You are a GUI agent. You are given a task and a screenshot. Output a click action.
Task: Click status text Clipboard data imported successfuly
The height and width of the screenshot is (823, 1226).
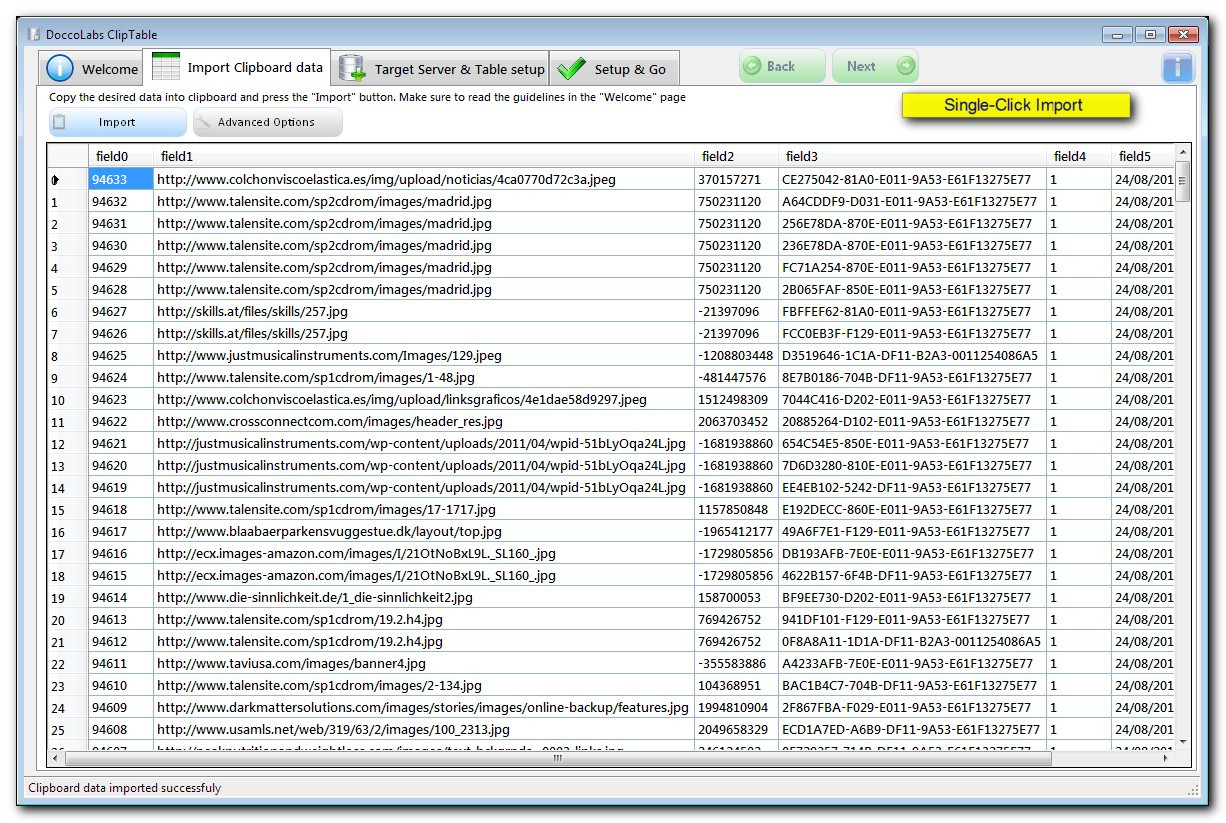tap(125, 788)
